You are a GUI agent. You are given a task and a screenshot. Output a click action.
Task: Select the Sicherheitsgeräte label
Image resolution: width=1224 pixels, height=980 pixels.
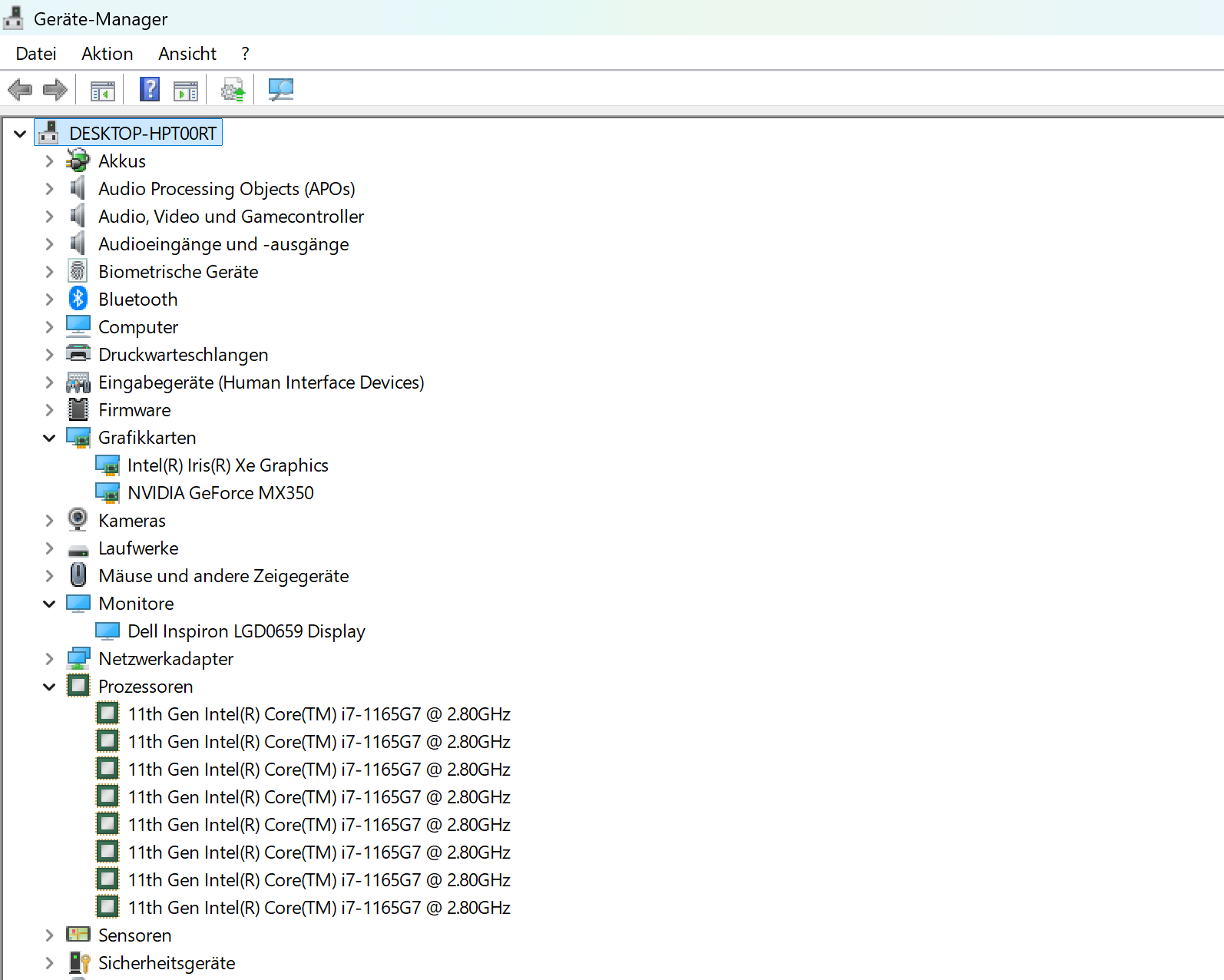click(167, 963)
